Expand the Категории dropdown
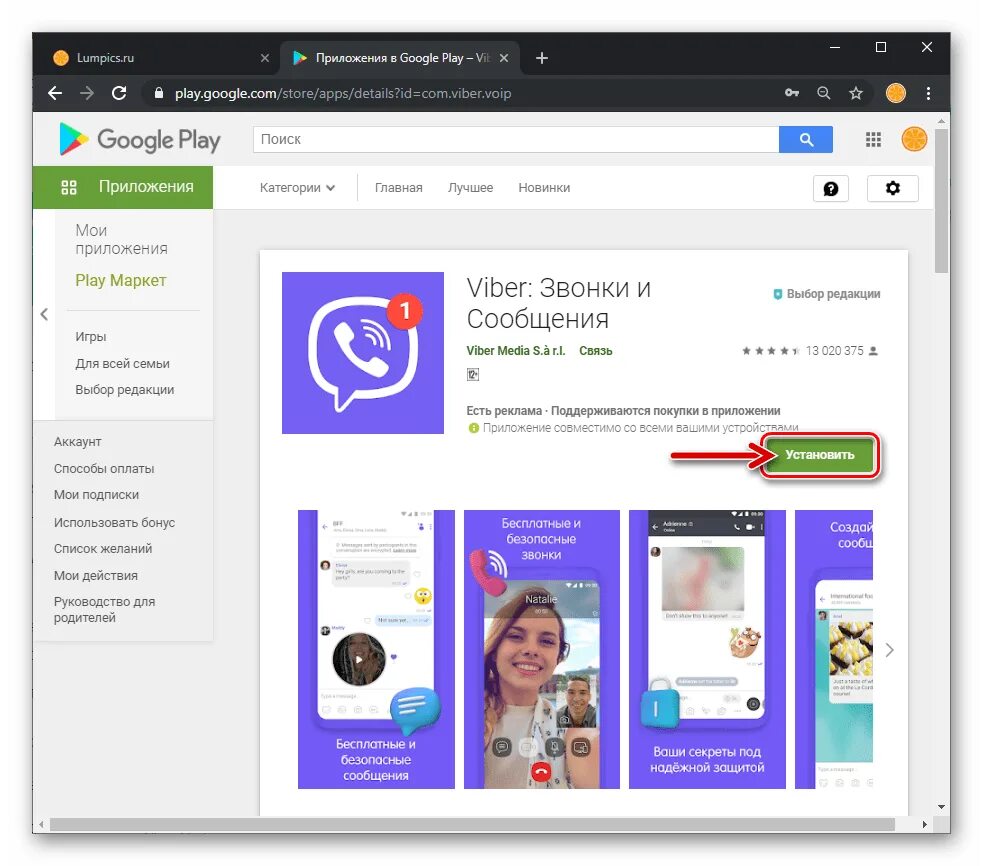Screen dimensions: 983x866 (x=297, y=187)
